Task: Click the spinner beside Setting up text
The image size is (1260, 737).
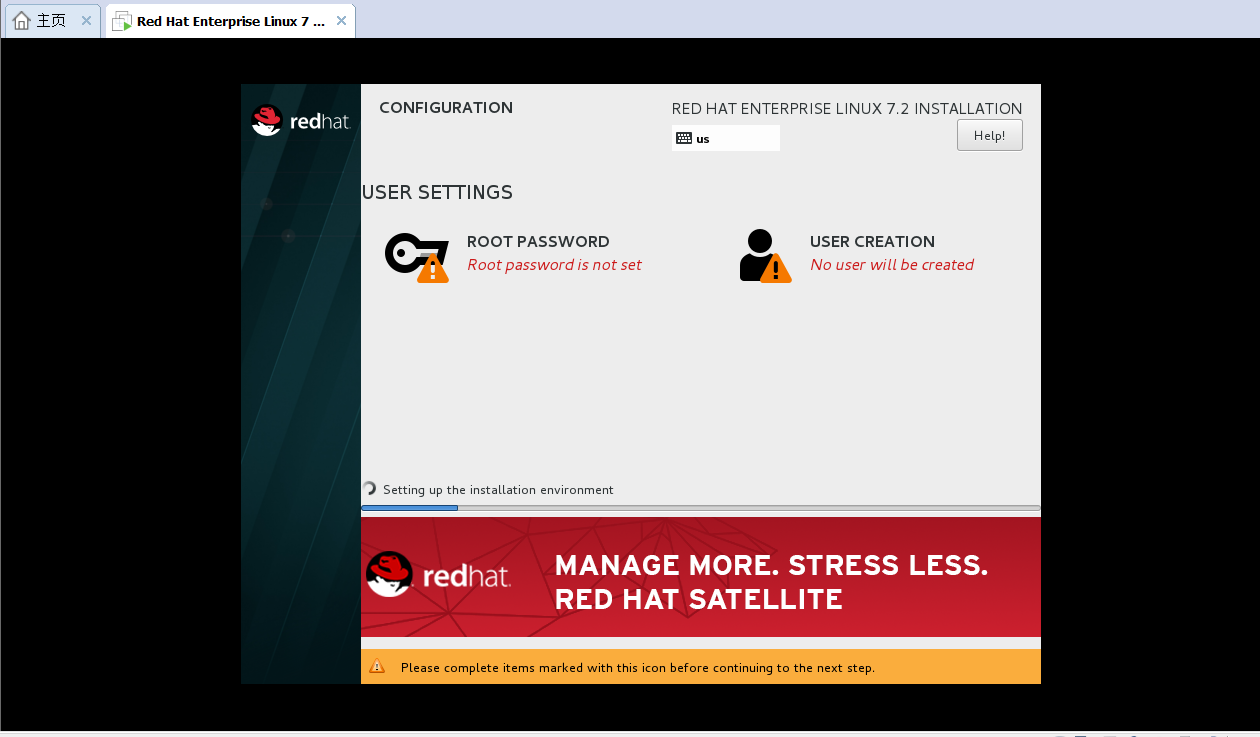Action: click(369, 489)
